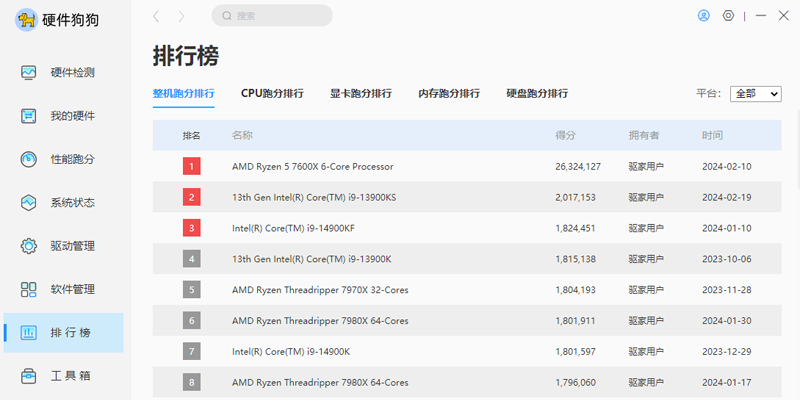The width and height of the screenshot is (800, 400).
Task: Switch to 显卡跑分排行 tab
Action: pos(361,94)
